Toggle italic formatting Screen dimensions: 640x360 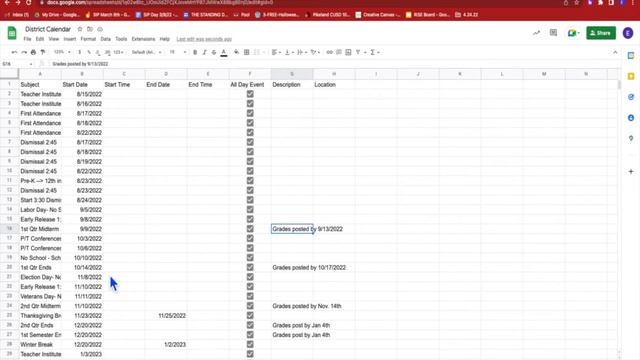pyautogui.click(x=204, y=52)
